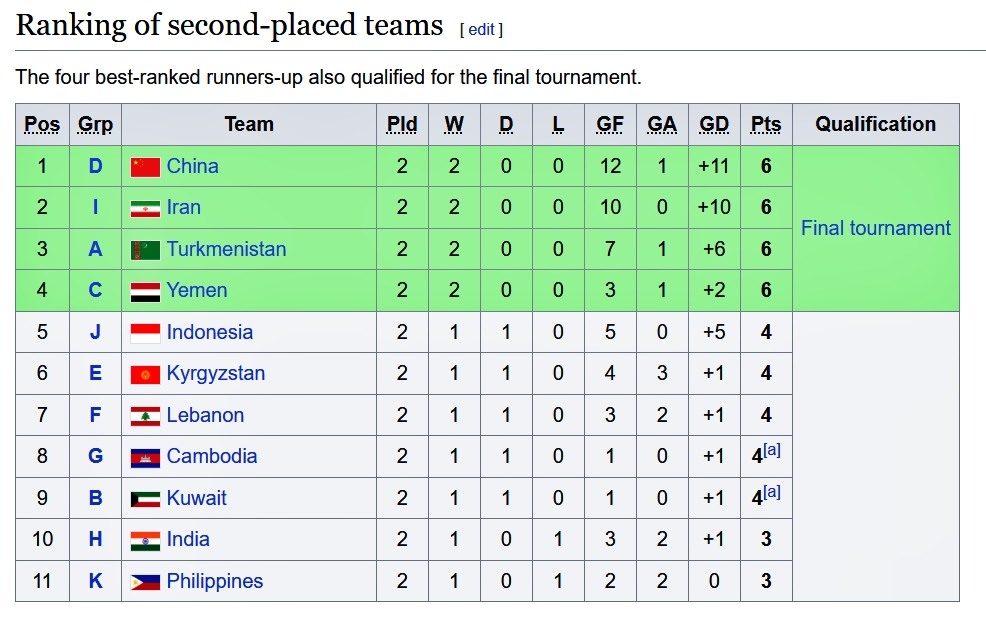The image size is (986, 620).
Task: Open the Kuwait team link
Action: (196, 498)
